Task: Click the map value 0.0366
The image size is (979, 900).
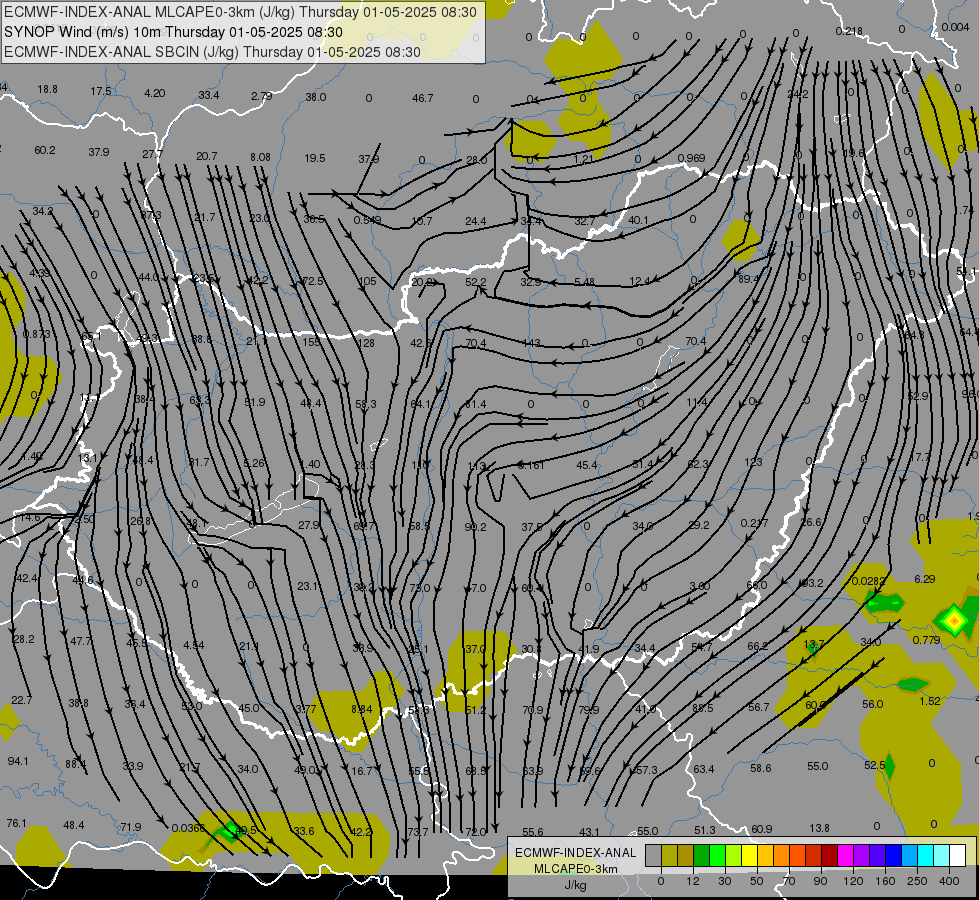Action: [188, 828]
